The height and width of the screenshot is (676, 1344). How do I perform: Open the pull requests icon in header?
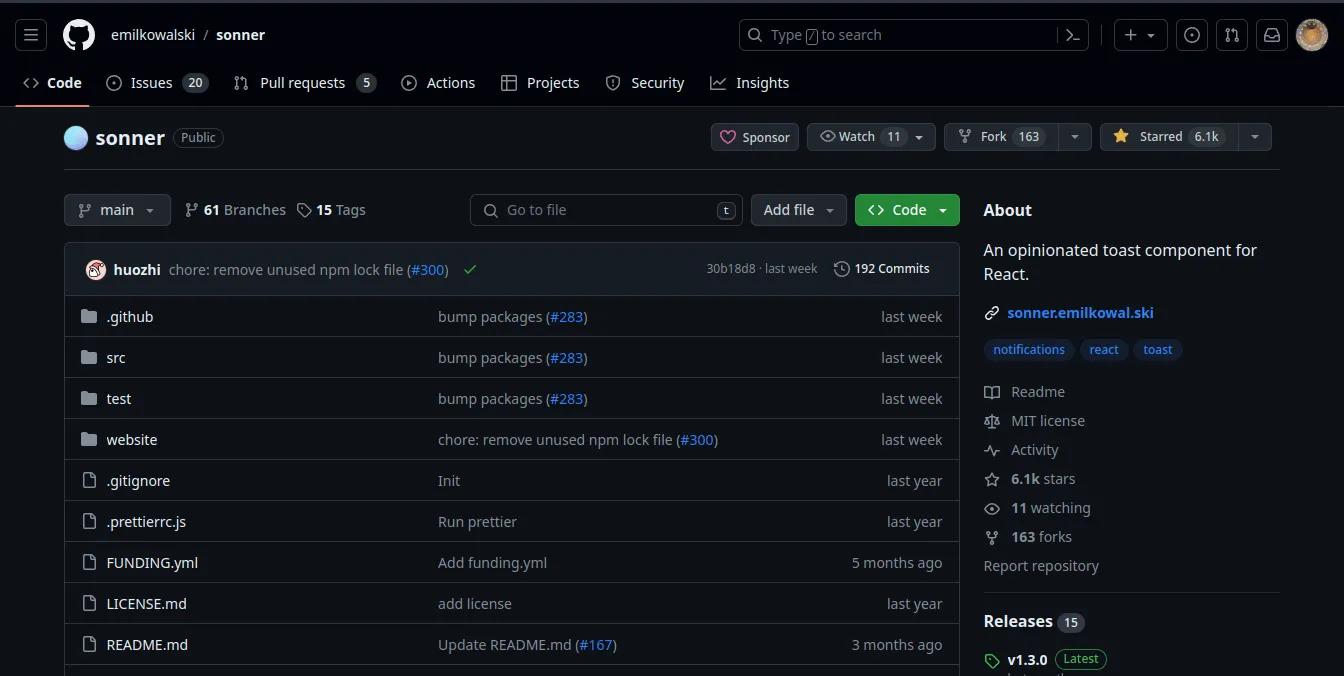1232,35
